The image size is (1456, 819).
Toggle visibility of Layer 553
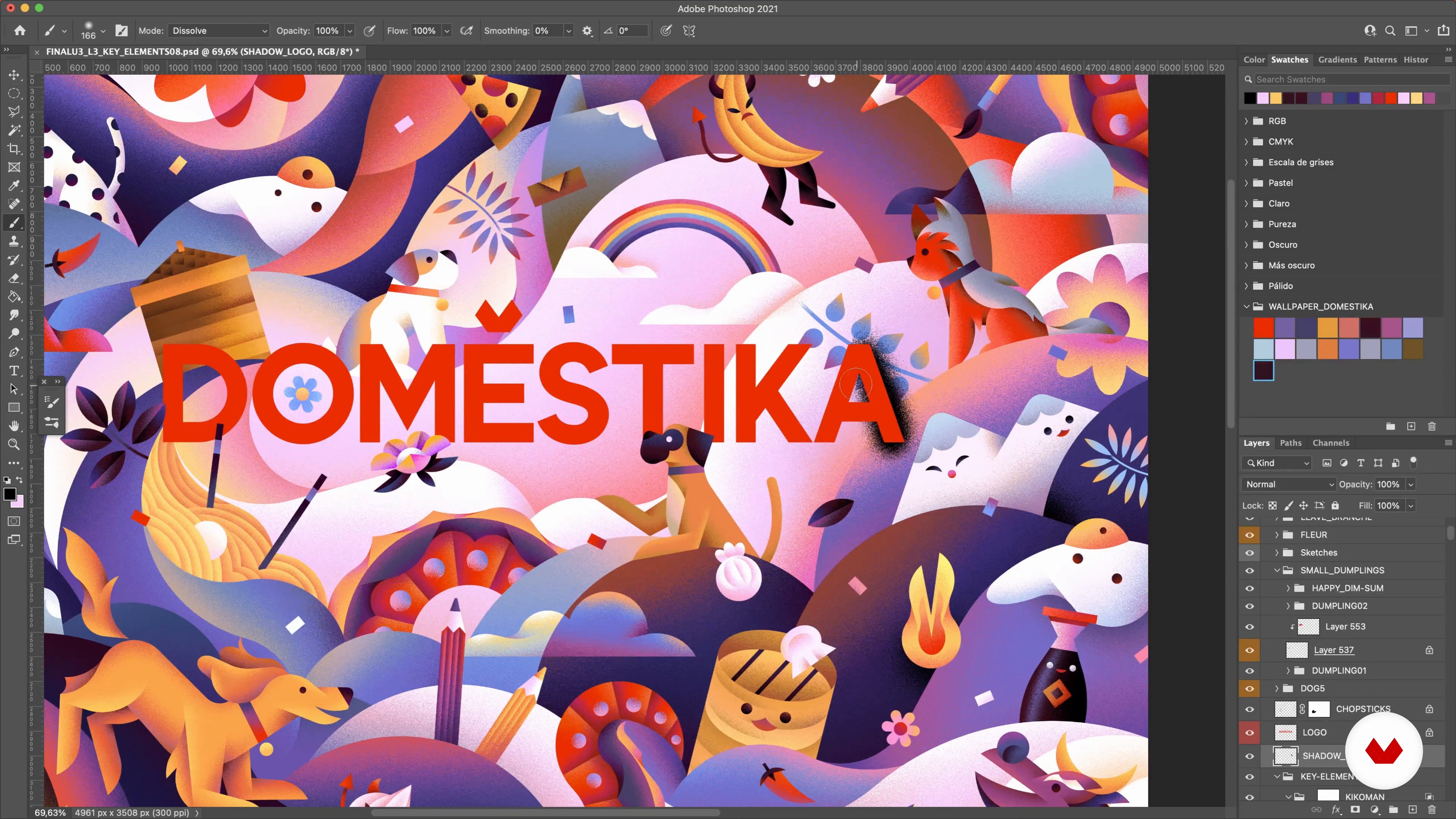point(1249,627)
